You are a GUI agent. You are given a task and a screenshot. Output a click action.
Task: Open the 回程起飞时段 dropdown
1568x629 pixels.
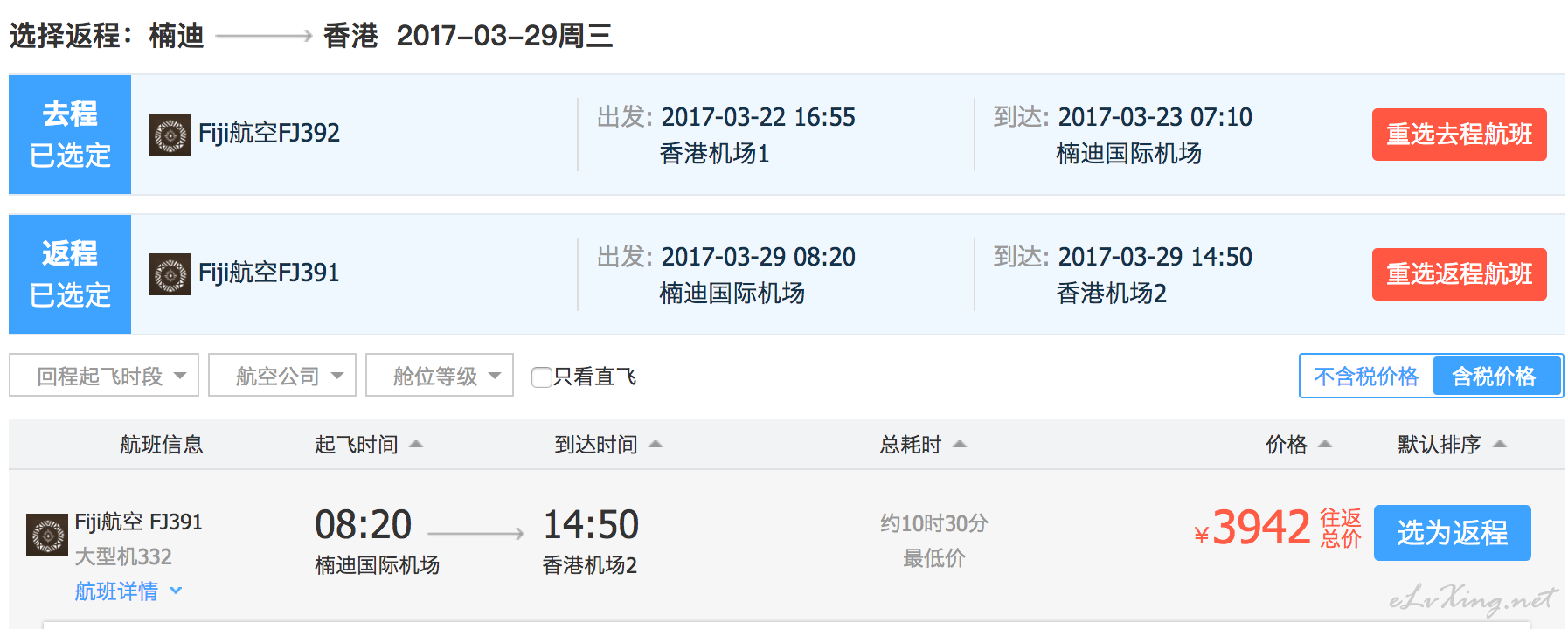(104, 375)
